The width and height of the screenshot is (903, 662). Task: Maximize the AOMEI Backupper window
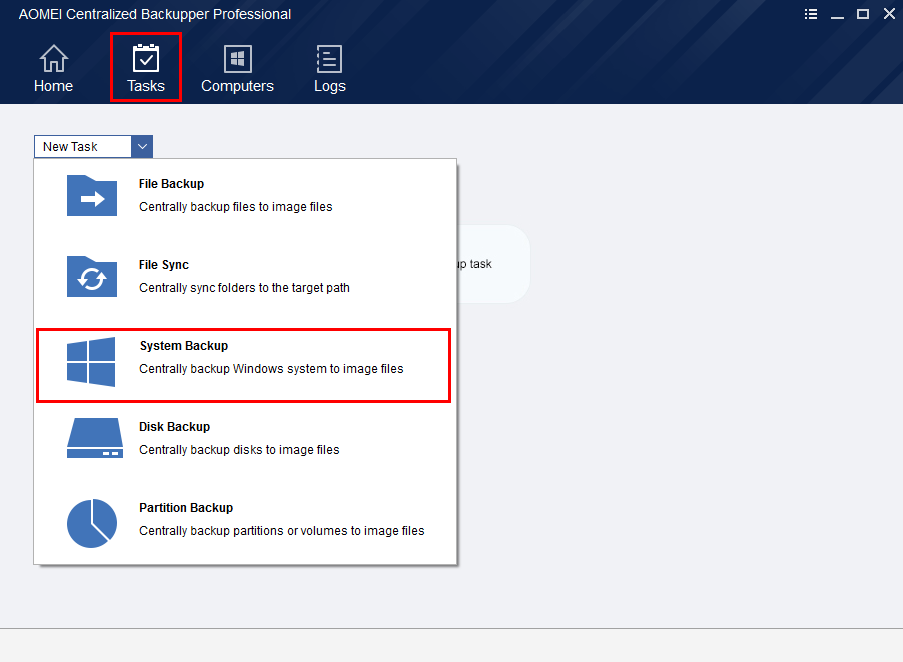[x=863, y=14]
